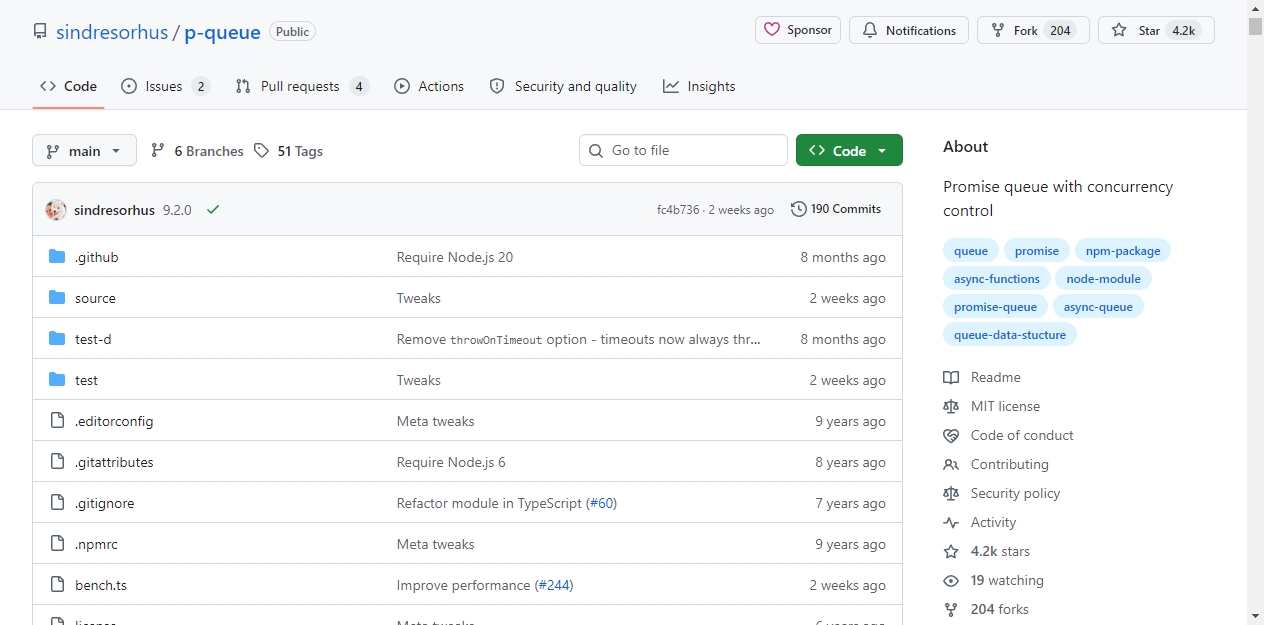Open the .gitattributes file
1264x625 pixels.
114,462
